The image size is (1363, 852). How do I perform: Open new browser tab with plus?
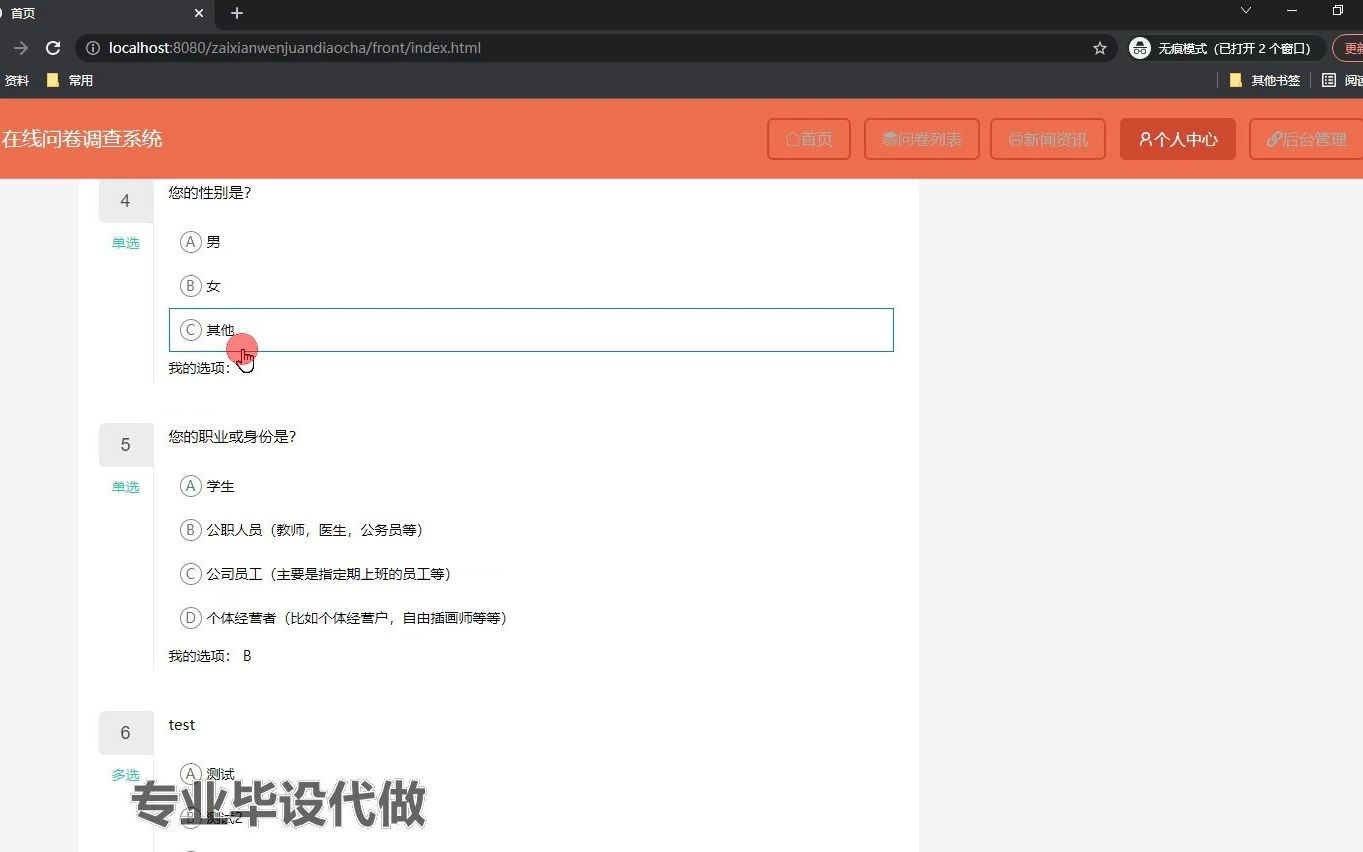(237, 13)
